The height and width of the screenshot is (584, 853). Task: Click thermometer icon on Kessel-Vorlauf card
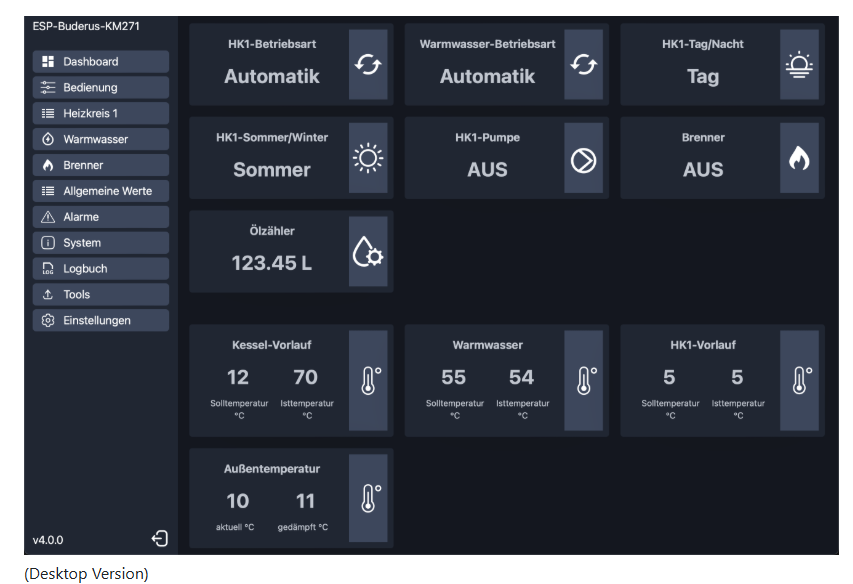click(369, 380)
